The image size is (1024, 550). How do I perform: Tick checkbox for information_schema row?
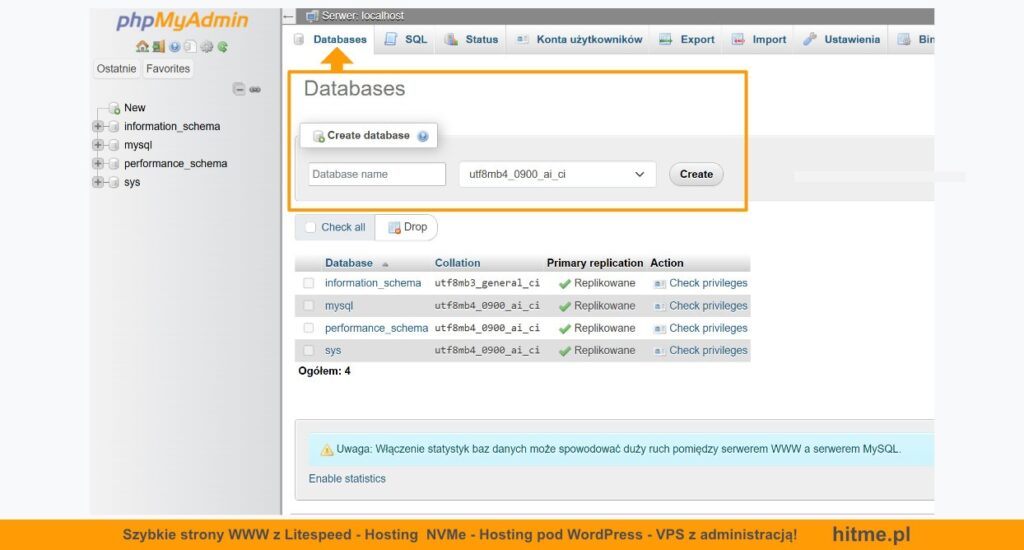point(308,283)
